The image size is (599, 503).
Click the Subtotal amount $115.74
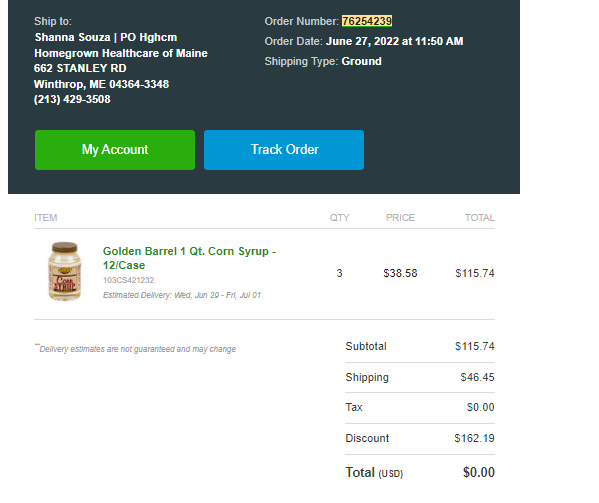pos(474,346)
